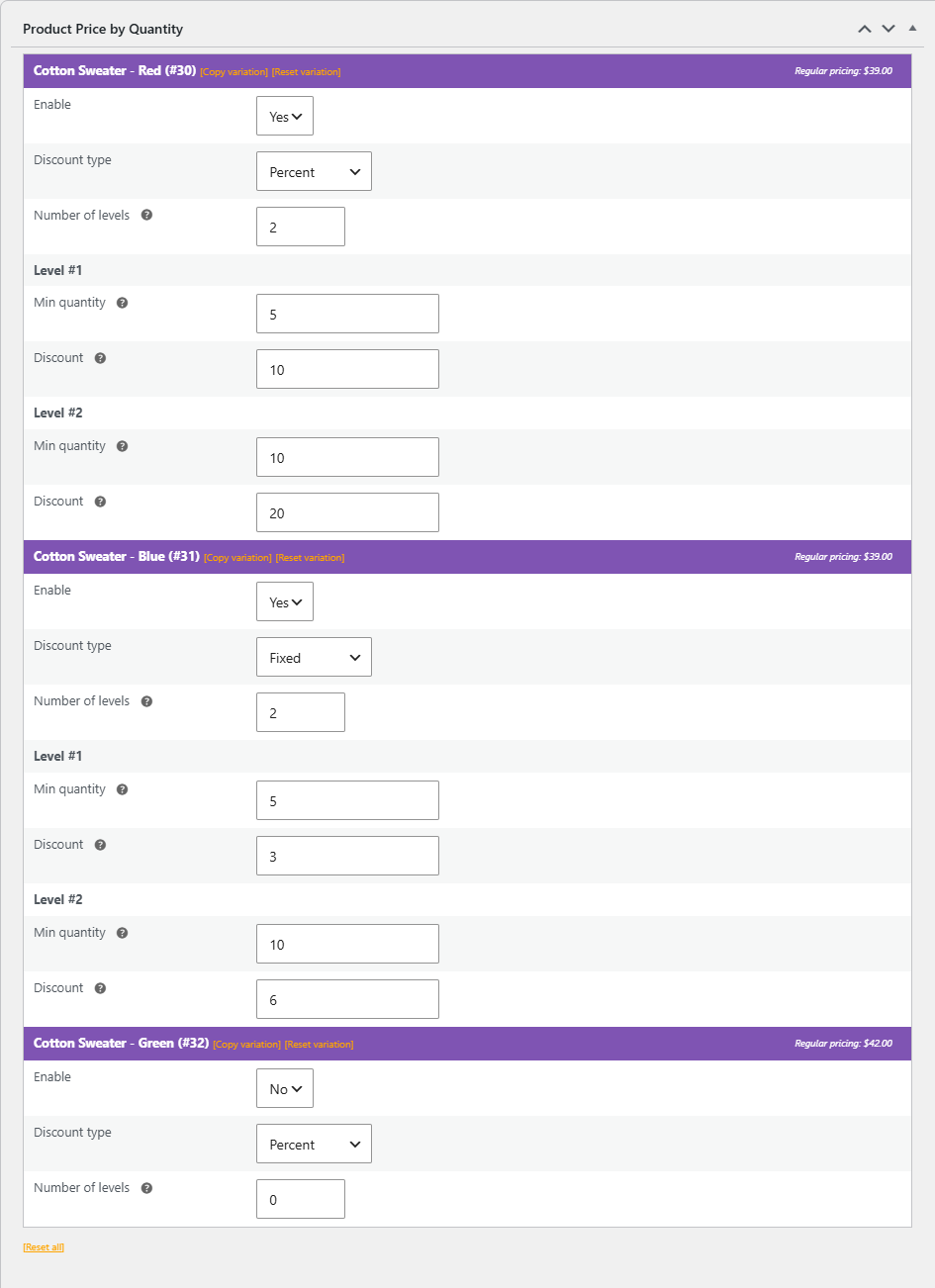Show help for Blue Level #1 Min quantity
This screenshot has height=1288, width=935.
coord(123,789)
